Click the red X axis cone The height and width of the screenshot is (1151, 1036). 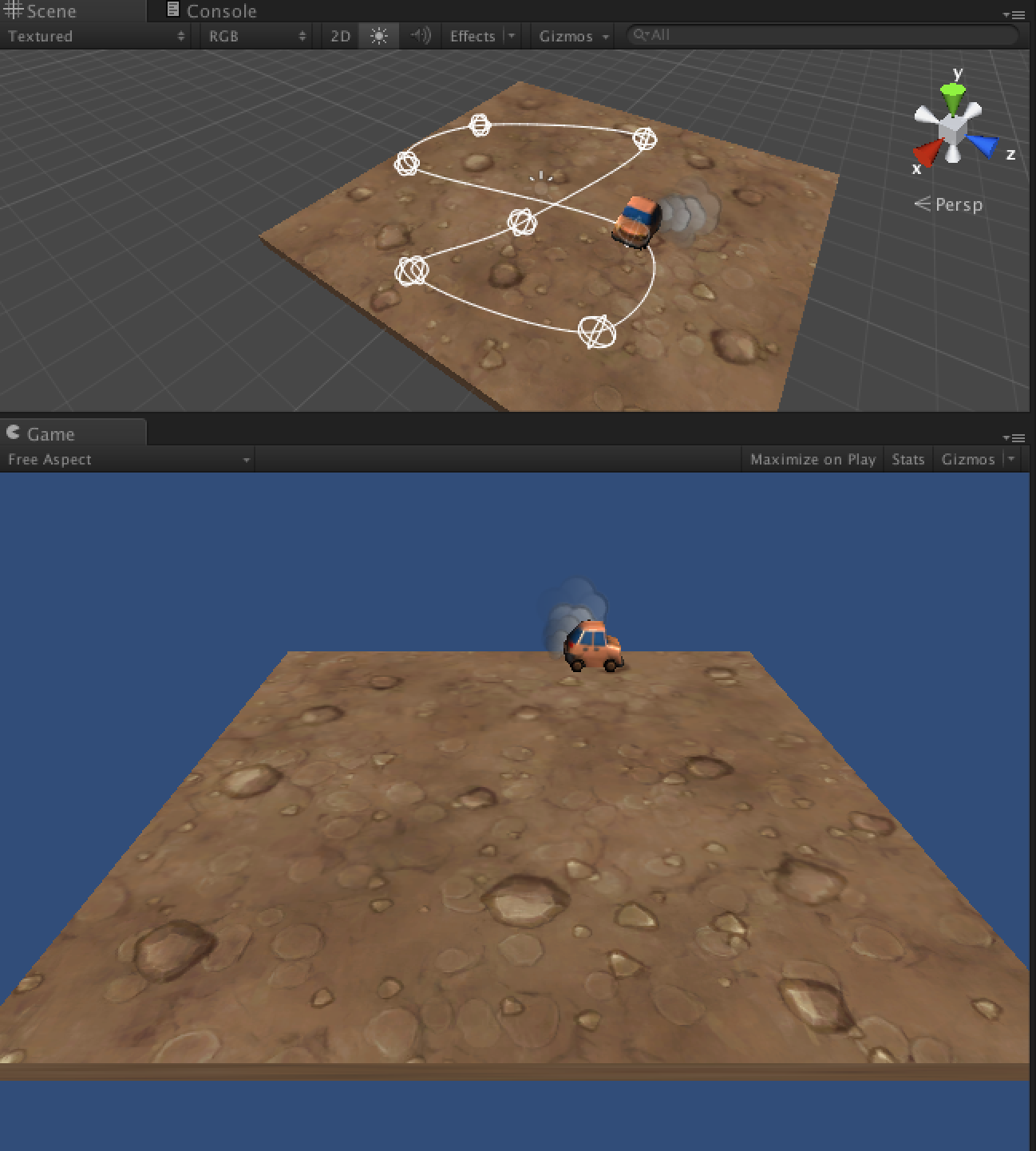[927, 152]
